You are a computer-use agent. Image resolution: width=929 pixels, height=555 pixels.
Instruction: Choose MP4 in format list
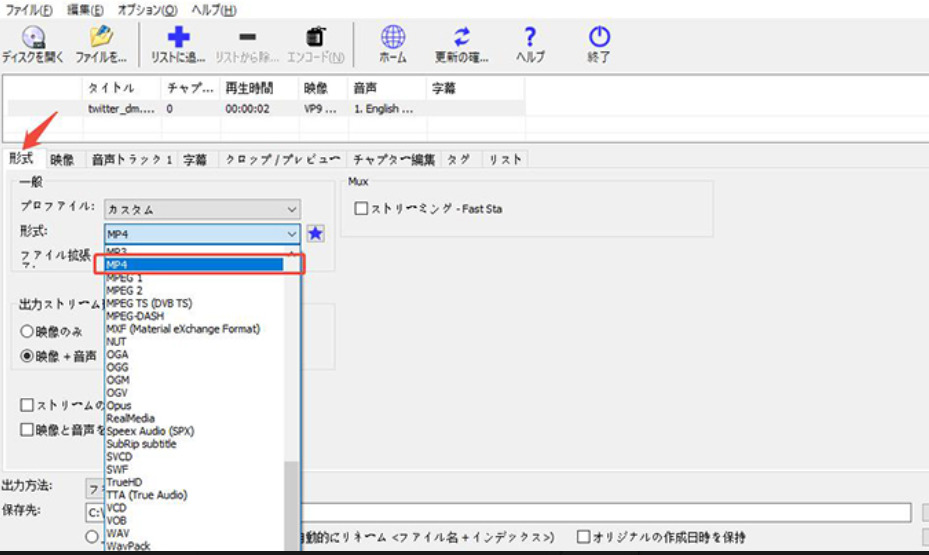coord(194,265)
